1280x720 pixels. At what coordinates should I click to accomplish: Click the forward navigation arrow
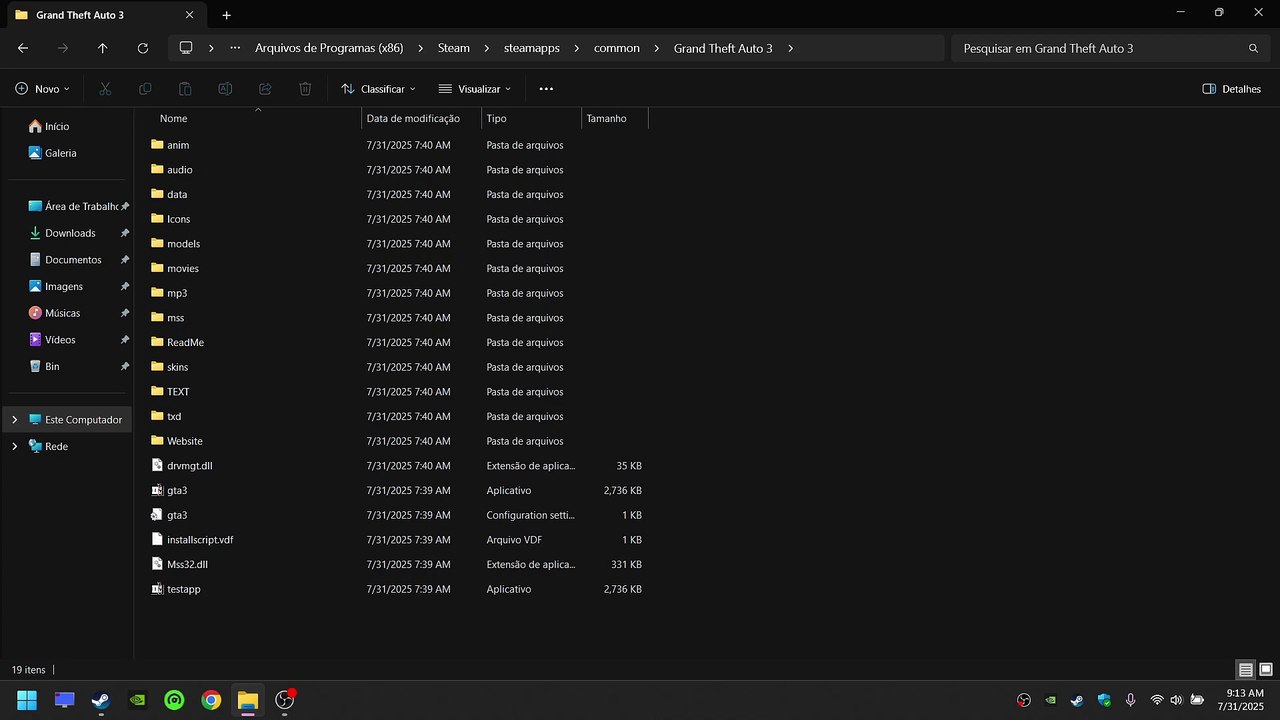pos(63,48)
